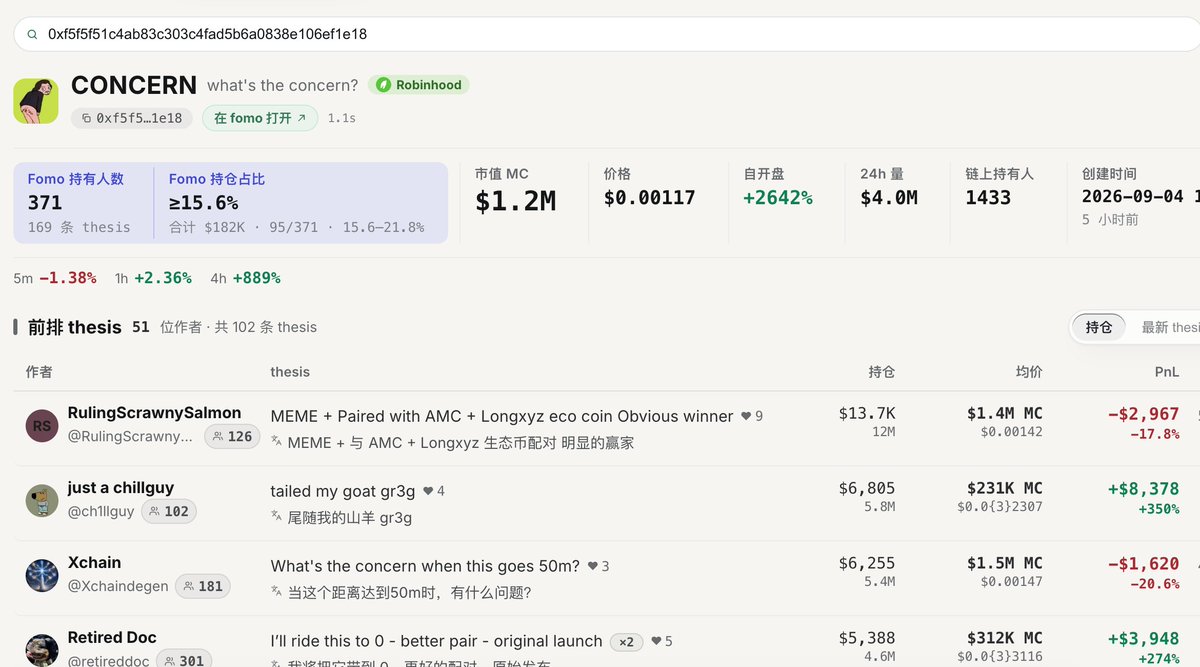The image size is (1200, 667).
Task: Click the 169 条 thesis count
Action: click(x=79, y=227)
